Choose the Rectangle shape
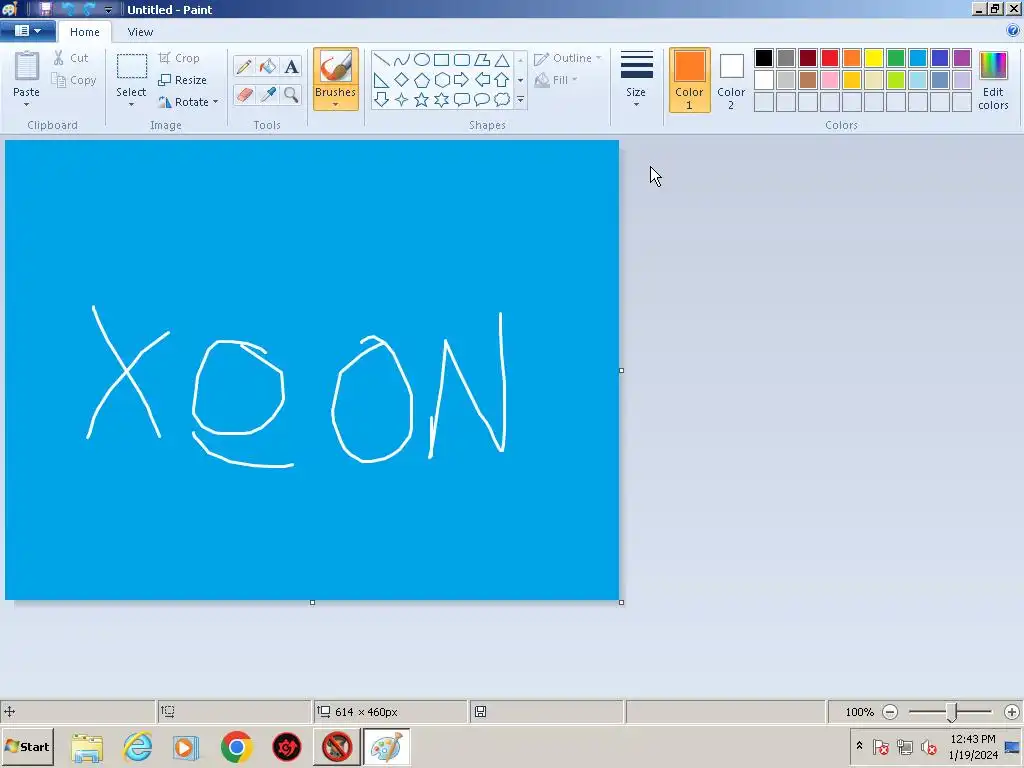 [441, 60]
